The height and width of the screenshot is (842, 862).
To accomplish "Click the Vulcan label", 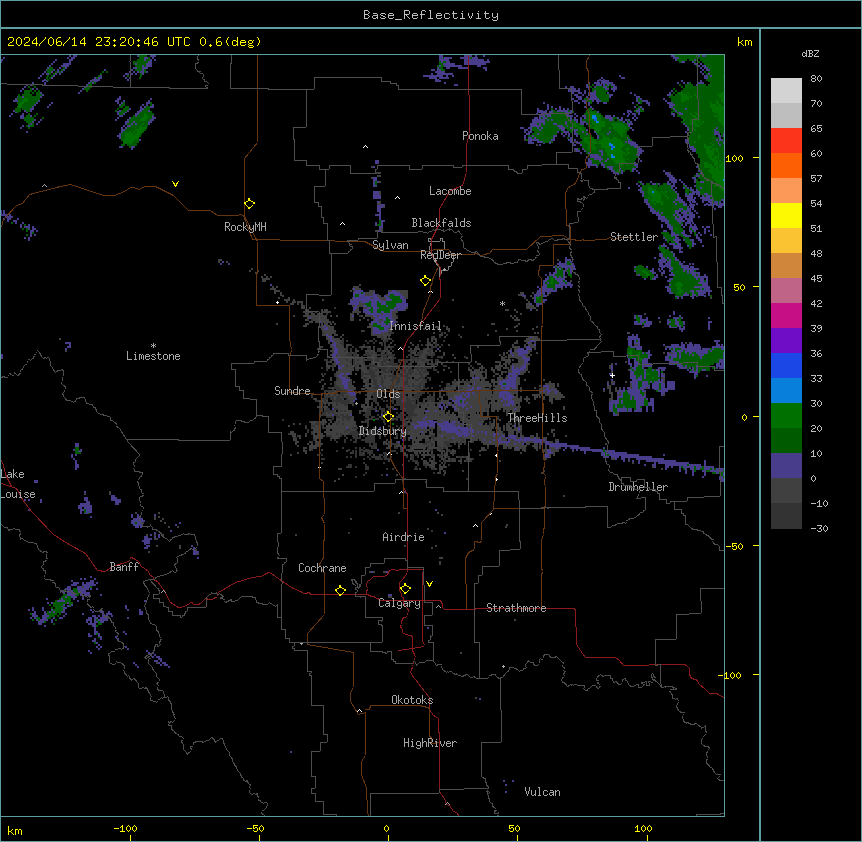I will click(543, 792).
